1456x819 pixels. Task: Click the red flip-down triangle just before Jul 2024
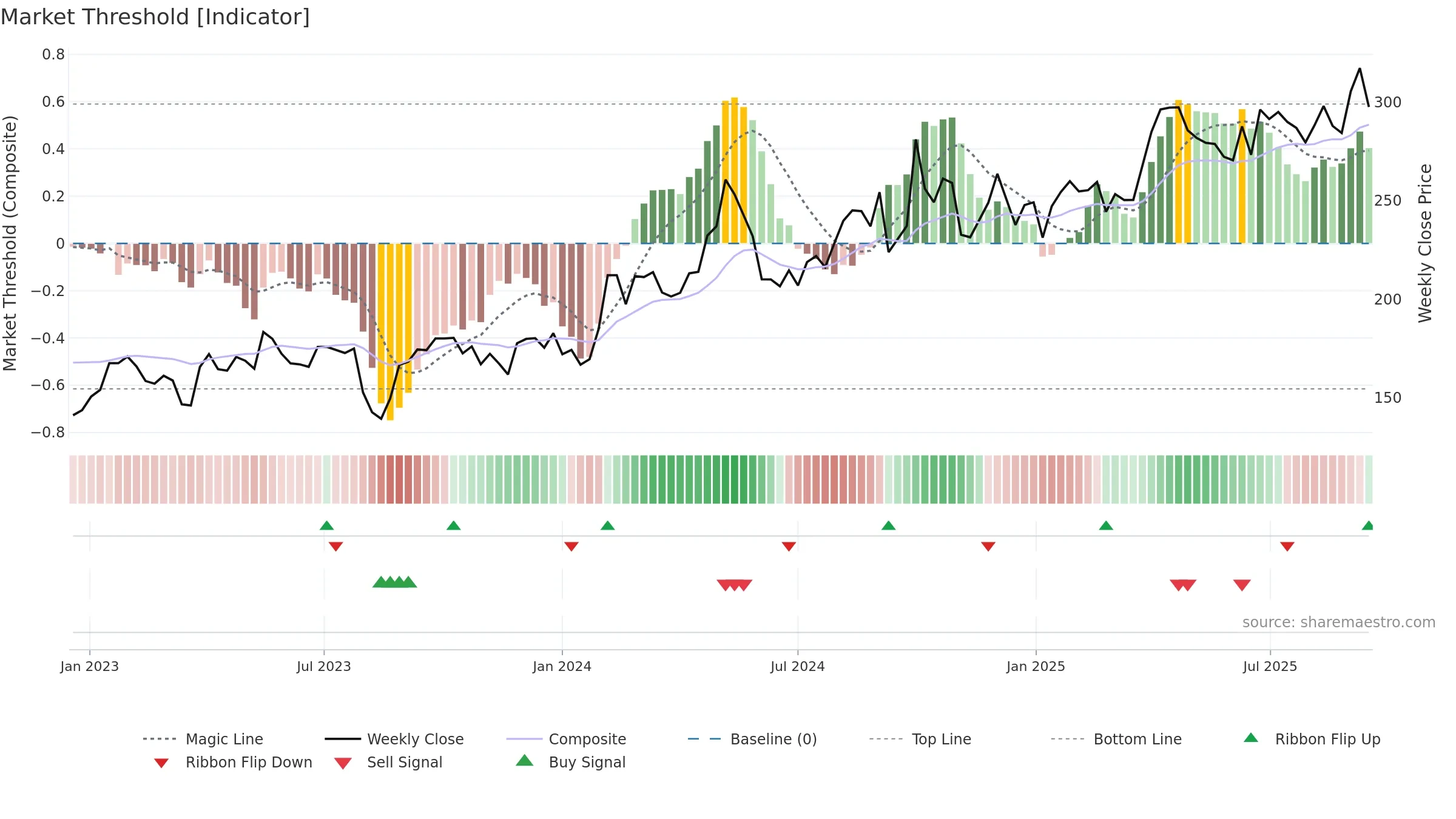pos(789,547)
